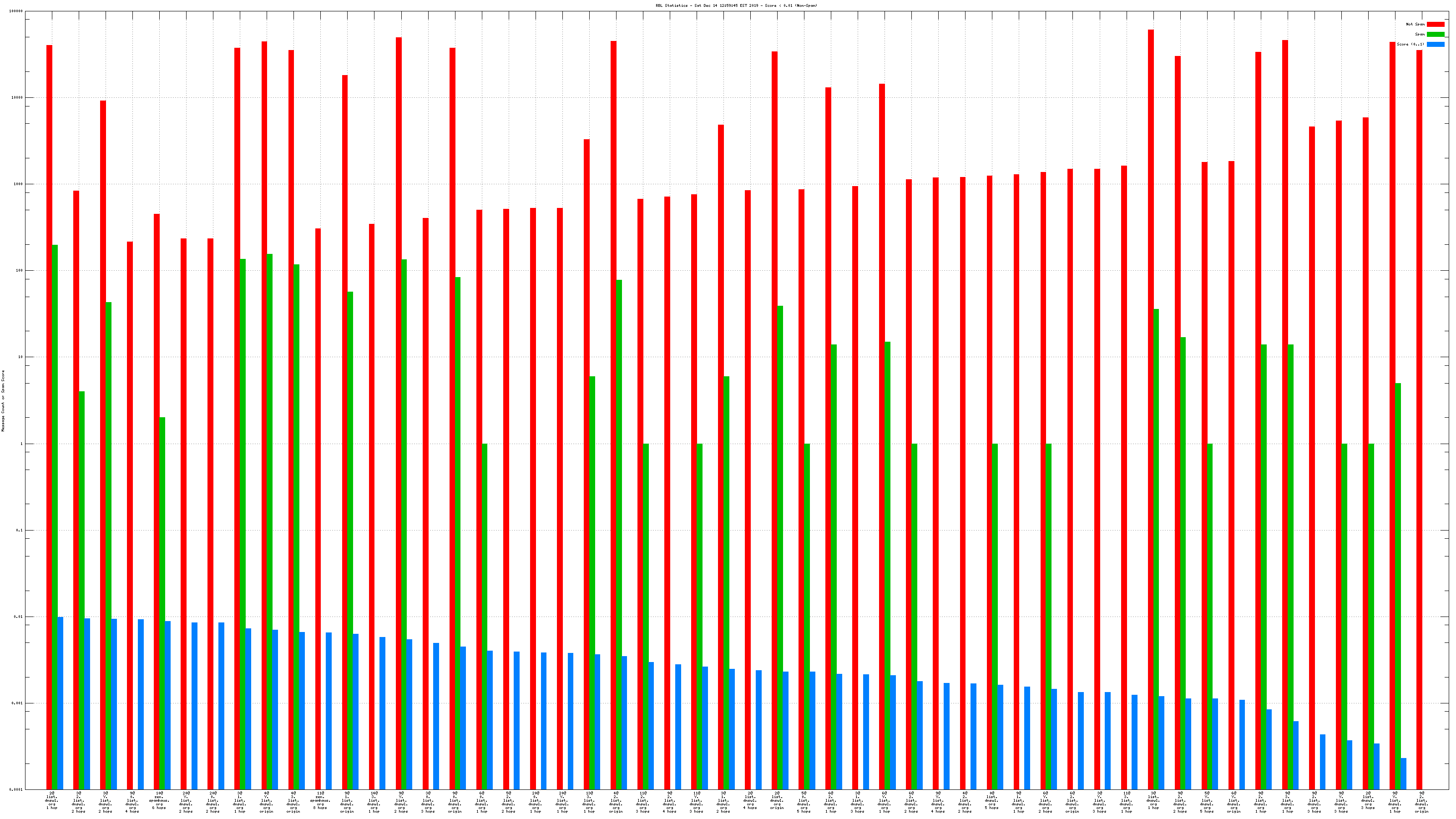Click the 'zen.spamhaus.org 6 hops' x-axis label
The width and height of the screenshot is (1456, 819).
point(159,800)
